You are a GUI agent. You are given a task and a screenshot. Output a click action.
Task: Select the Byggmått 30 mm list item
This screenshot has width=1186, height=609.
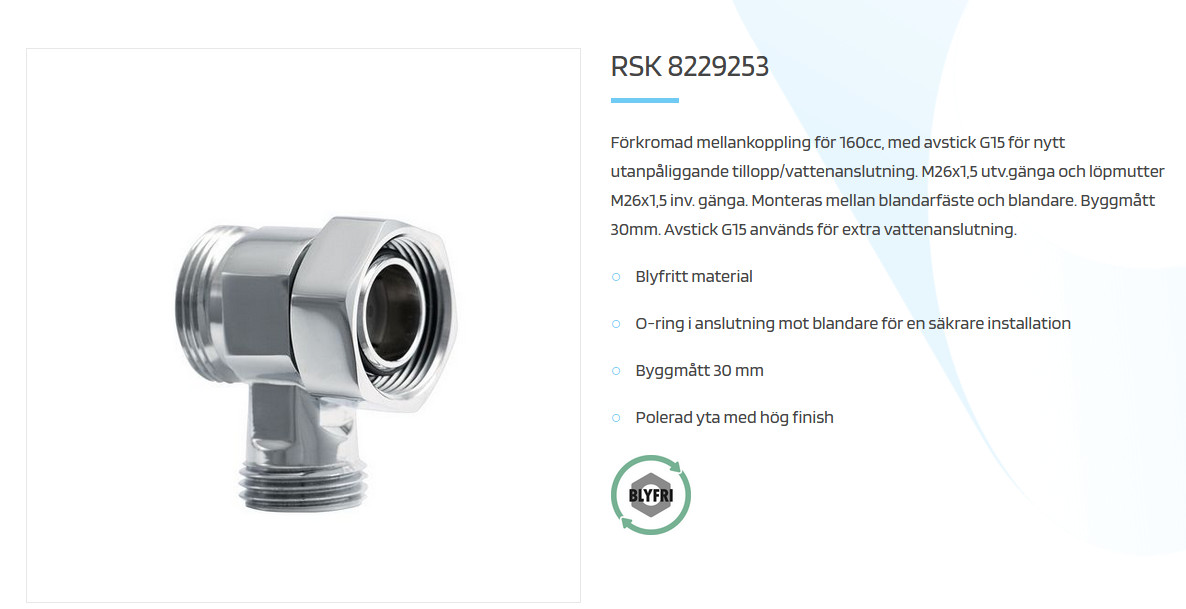click(x=699, y=371)
